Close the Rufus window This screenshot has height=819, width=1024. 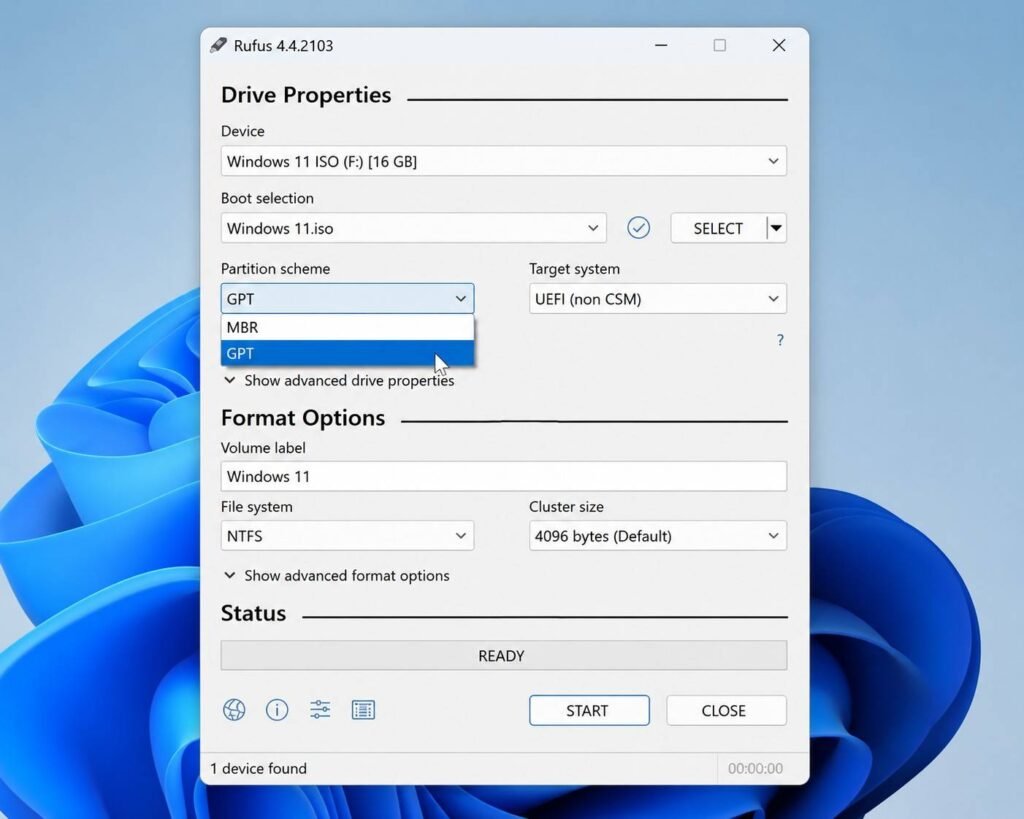778,45
